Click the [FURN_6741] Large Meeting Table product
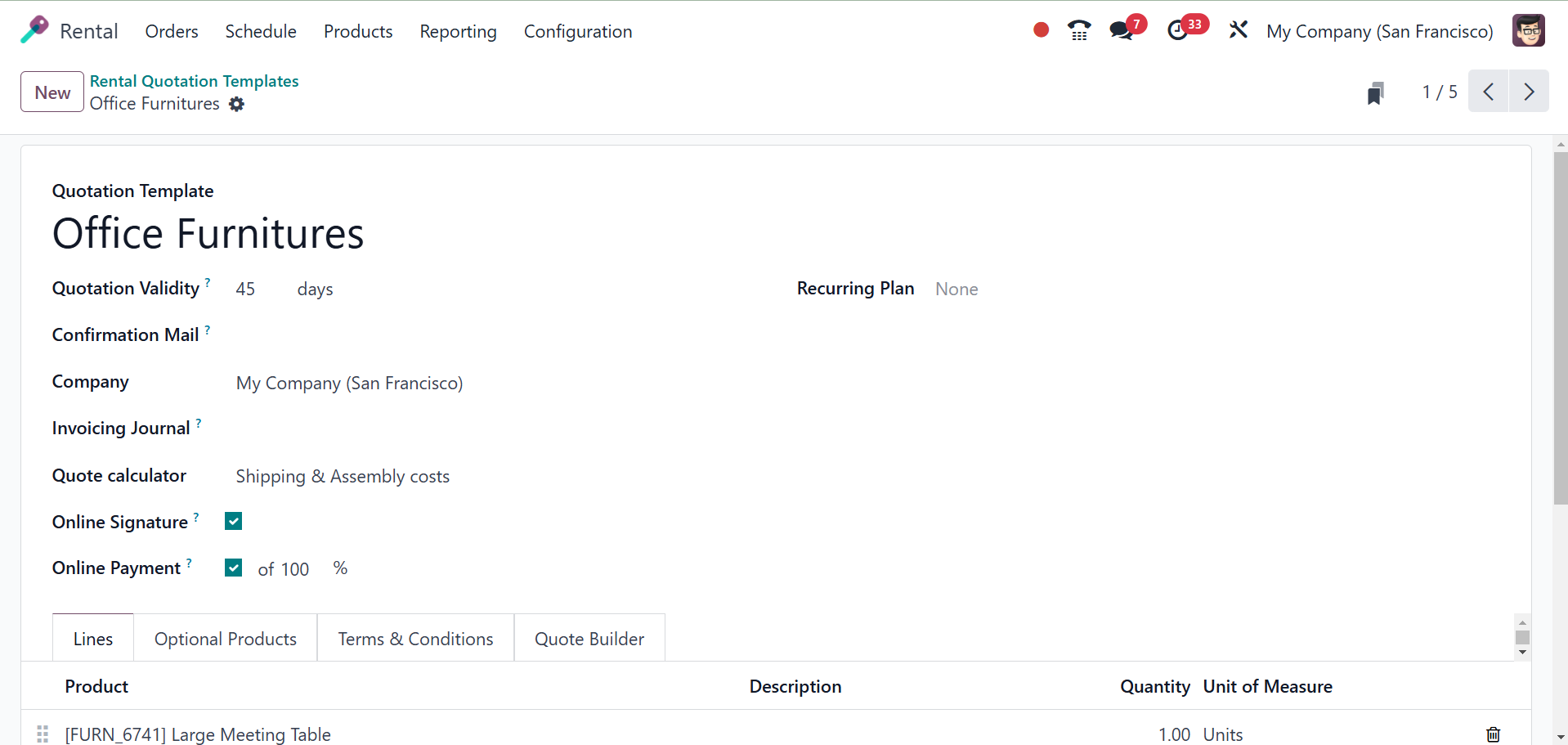 pos(198,734)
